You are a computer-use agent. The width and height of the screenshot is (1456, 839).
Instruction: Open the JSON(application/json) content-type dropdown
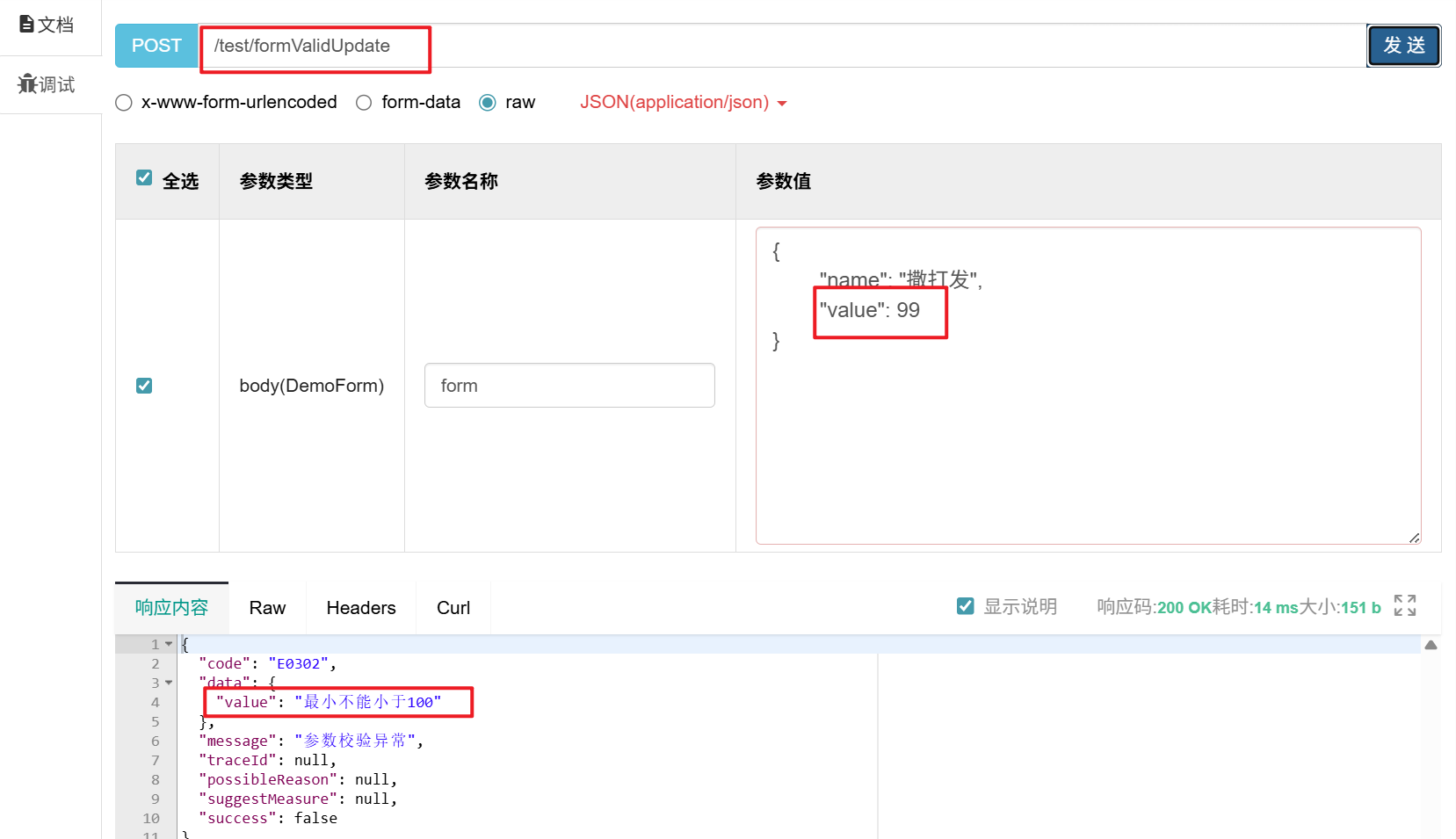pos(684,102)
